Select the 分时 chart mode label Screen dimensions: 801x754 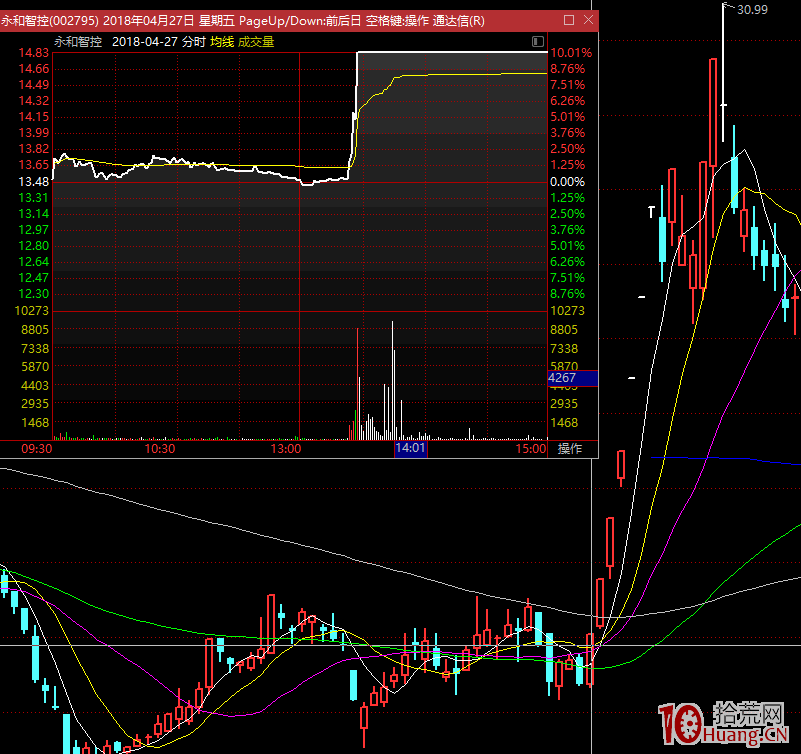coord(194,41)
